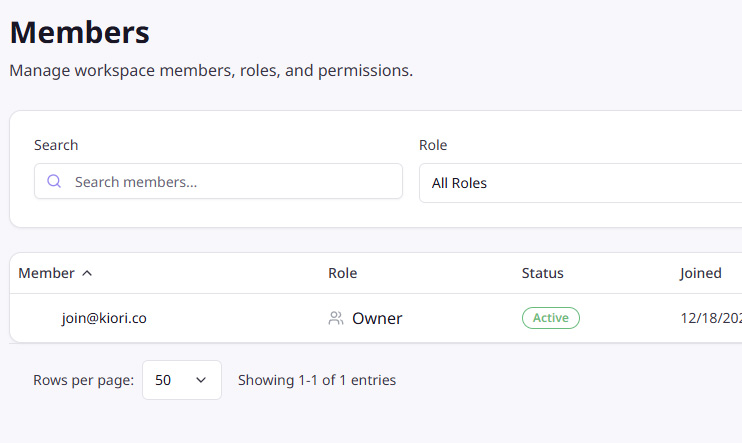Viewport: 742px width, 443px height.
Task: Open the All Roles filter dropdown
Action: coord(580,183)
